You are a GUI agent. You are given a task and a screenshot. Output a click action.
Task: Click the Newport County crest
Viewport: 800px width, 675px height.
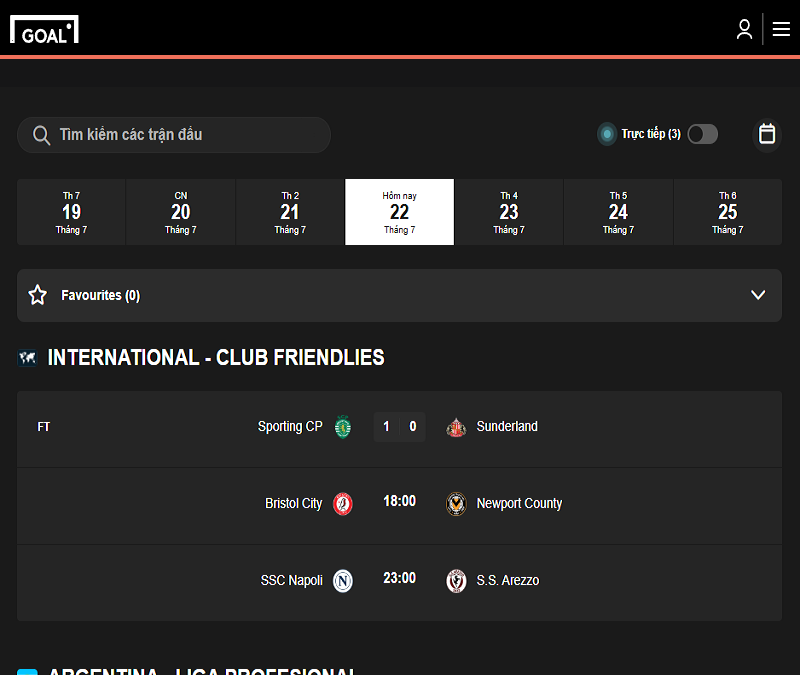point(456,504)
